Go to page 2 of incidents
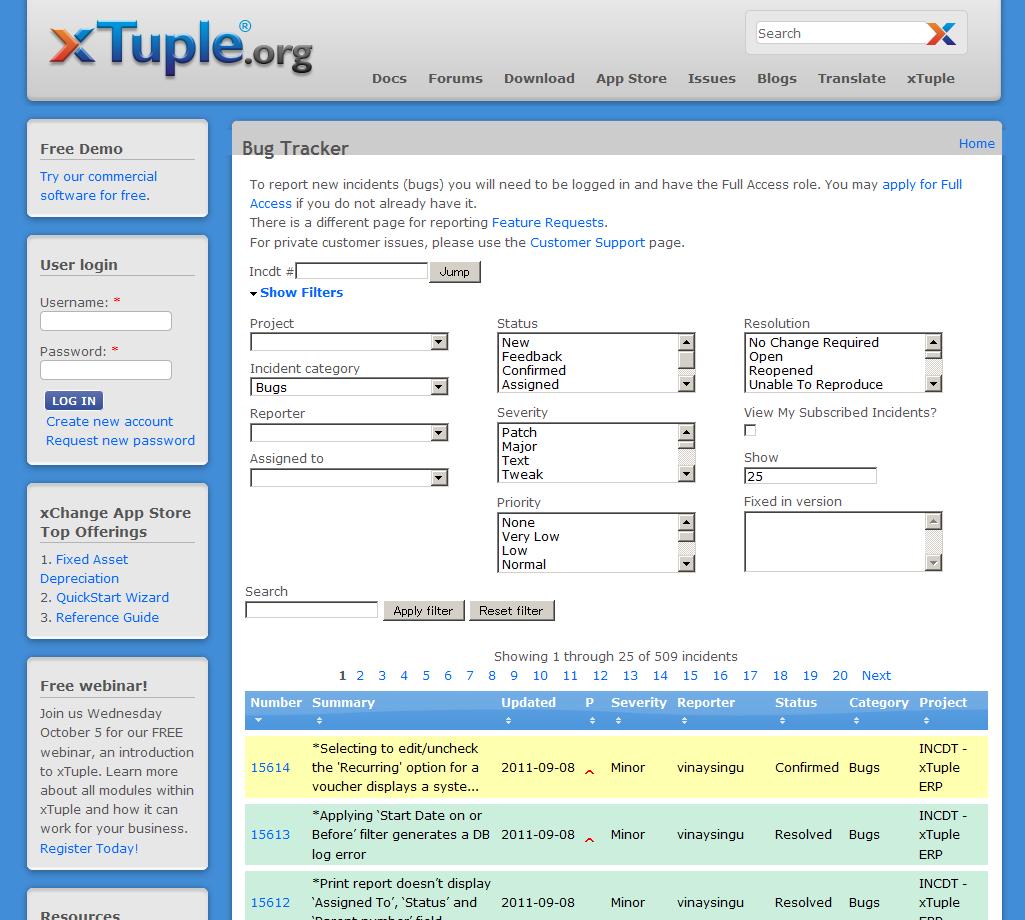Image resolution: width=1025 pixels, height=920 pixels. pos(360,675)
